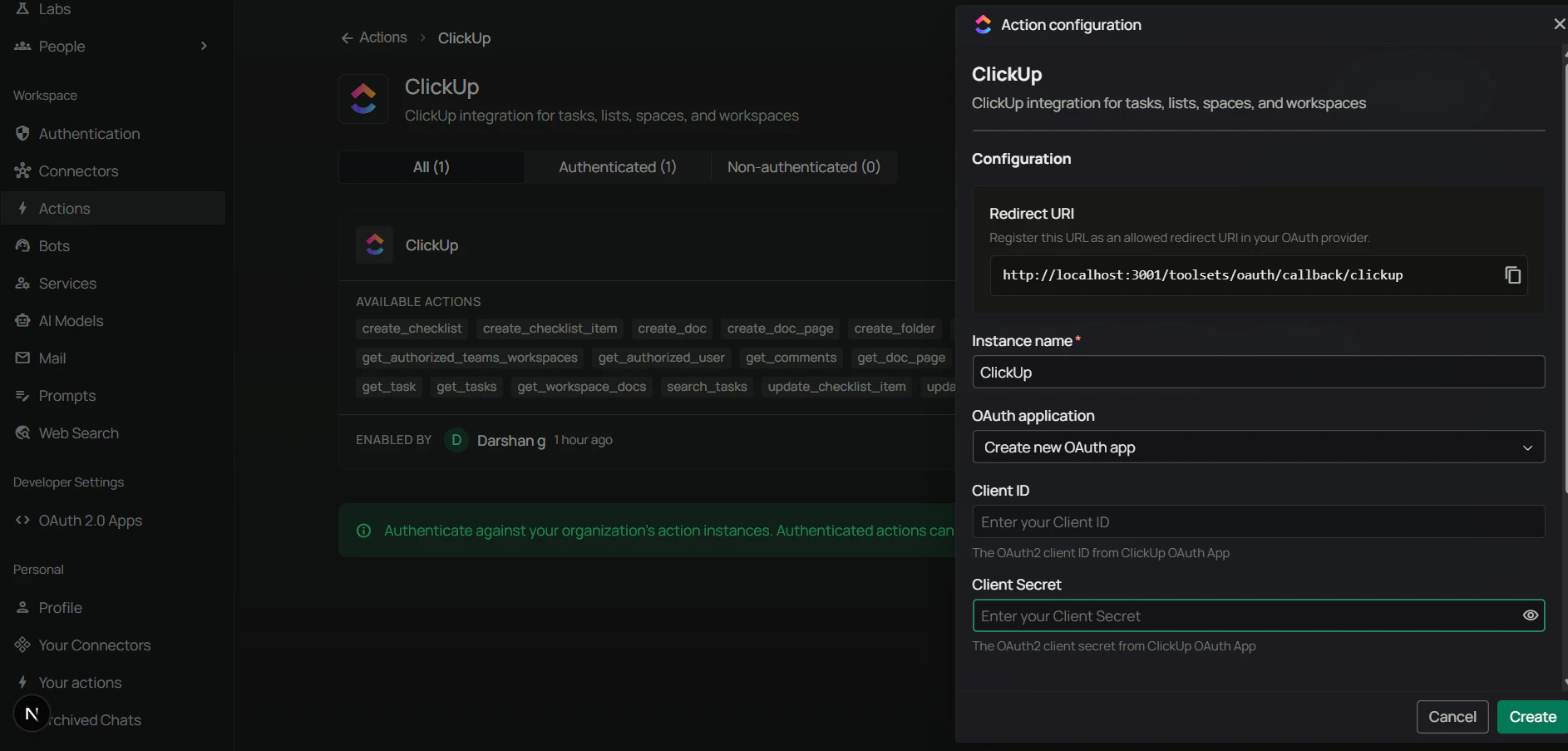
Task: Open the AI Models section
Action: coord(71,320)
